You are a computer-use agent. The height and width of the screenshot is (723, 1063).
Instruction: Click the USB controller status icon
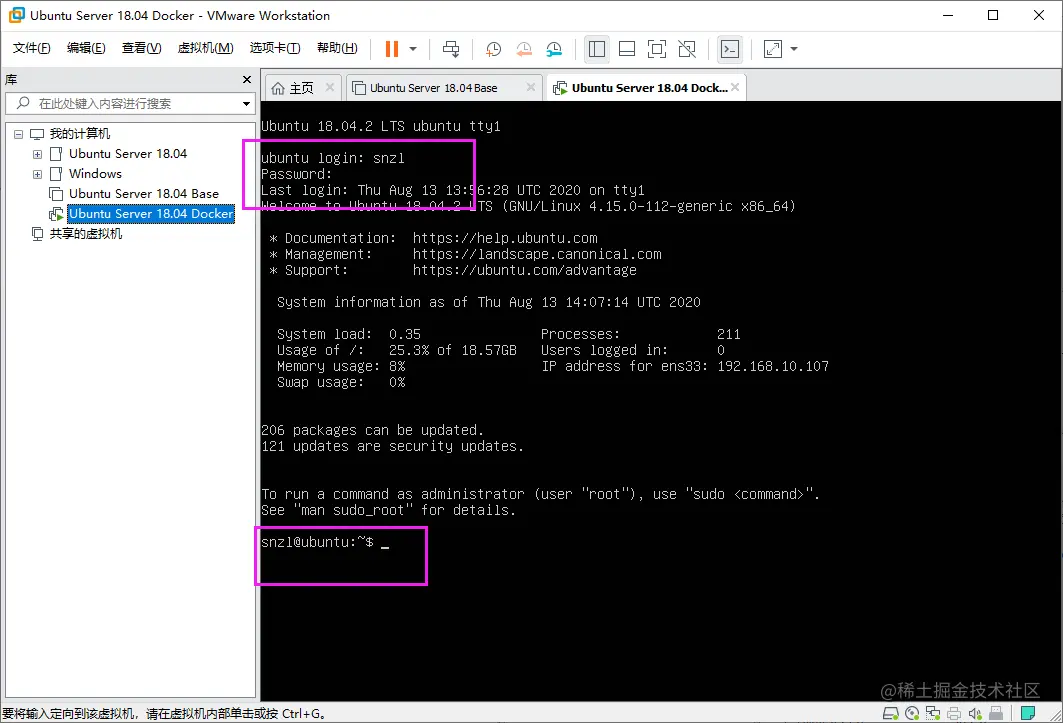pyautogui.click(x=996, y=714)
